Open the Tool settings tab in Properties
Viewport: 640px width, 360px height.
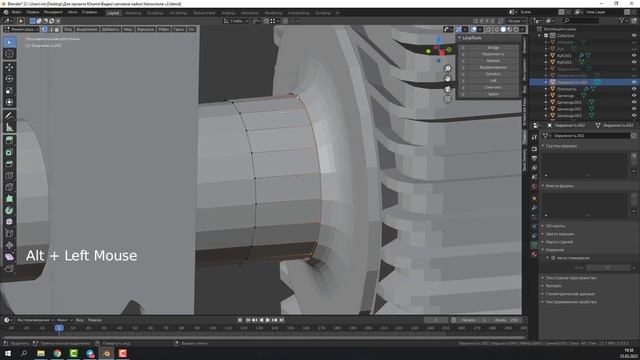coord(534,138)
